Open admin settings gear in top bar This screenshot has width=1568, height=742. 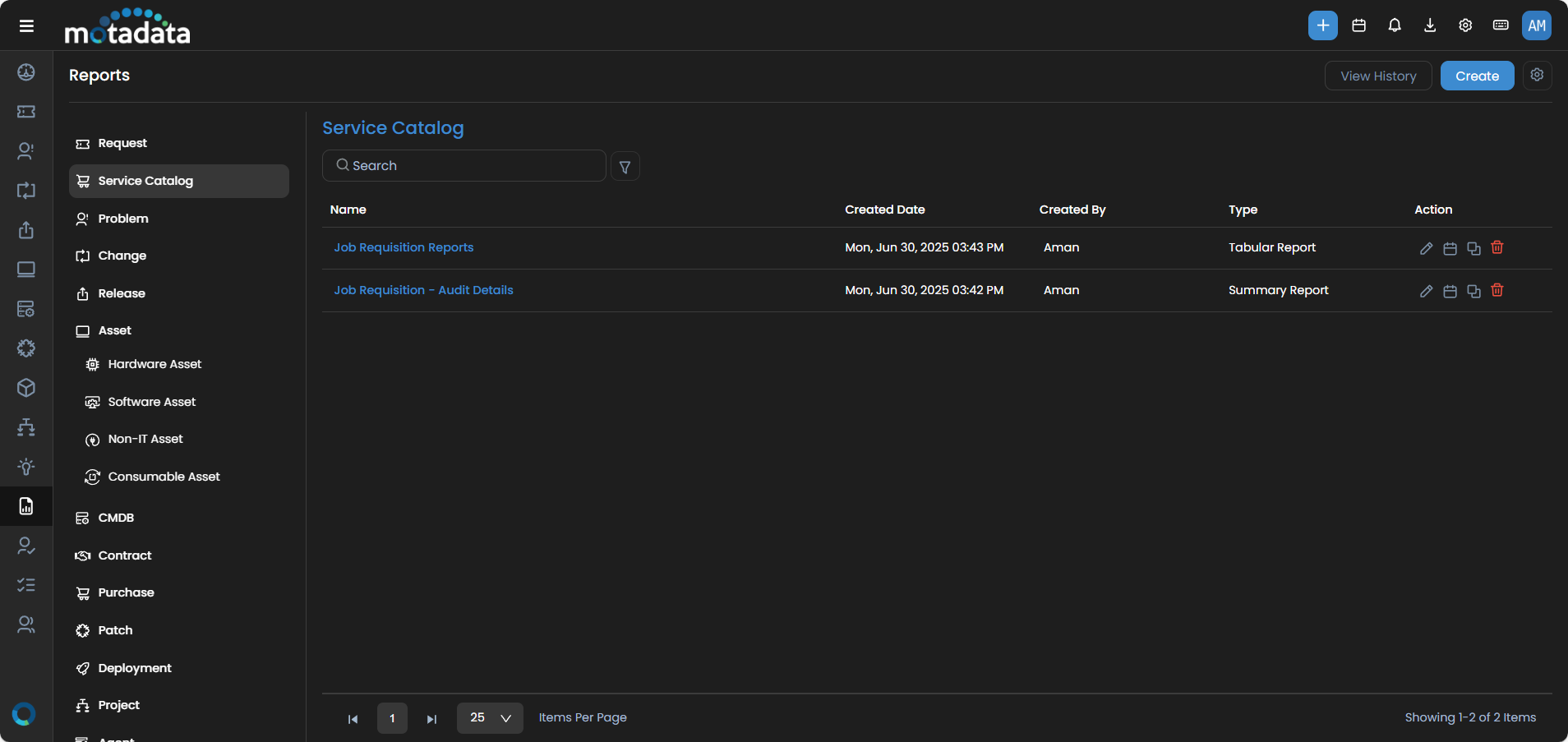click(1464, 25)
